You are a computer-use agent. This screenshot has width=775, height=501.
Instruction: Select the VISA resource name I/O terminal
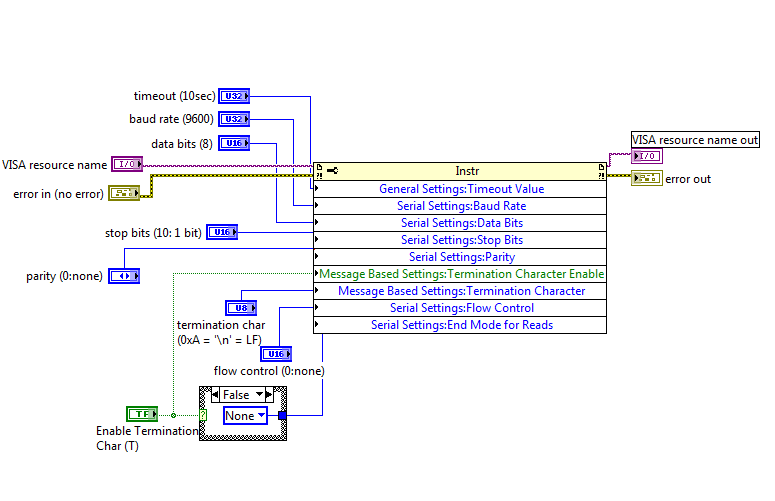pos(127,164)
